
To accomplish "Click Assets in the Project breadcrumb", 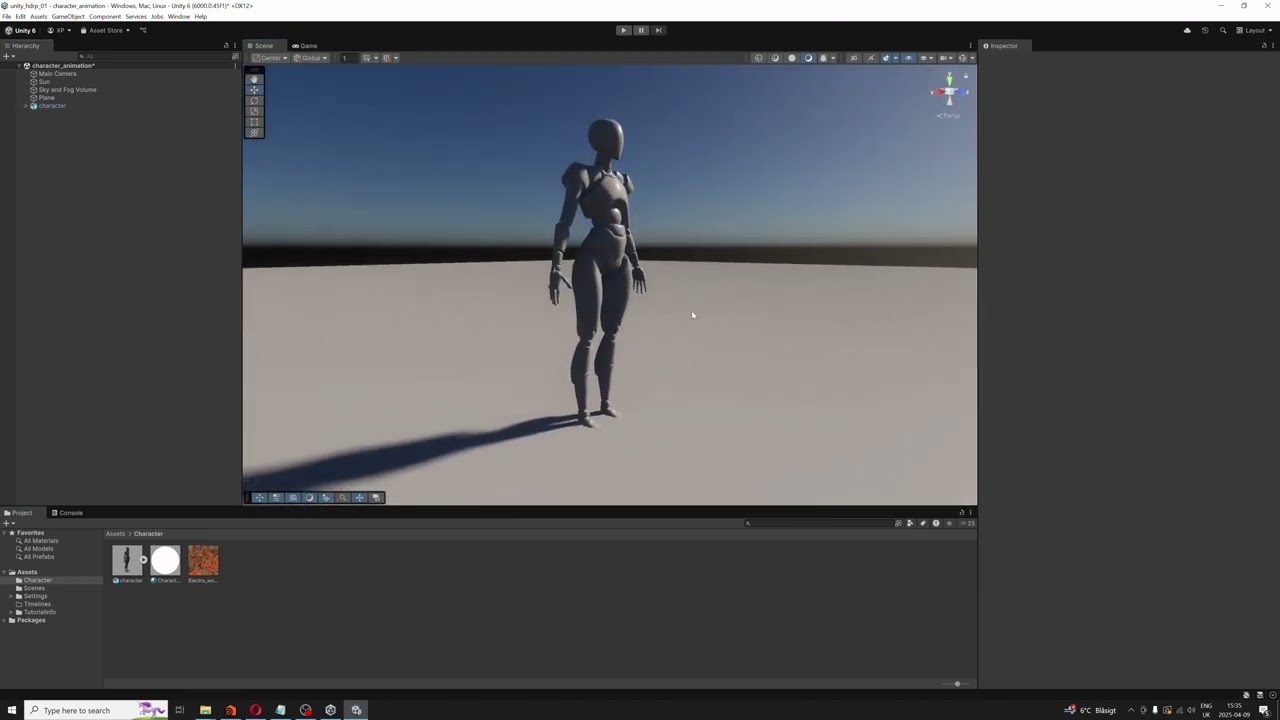I will pos(116,534).
